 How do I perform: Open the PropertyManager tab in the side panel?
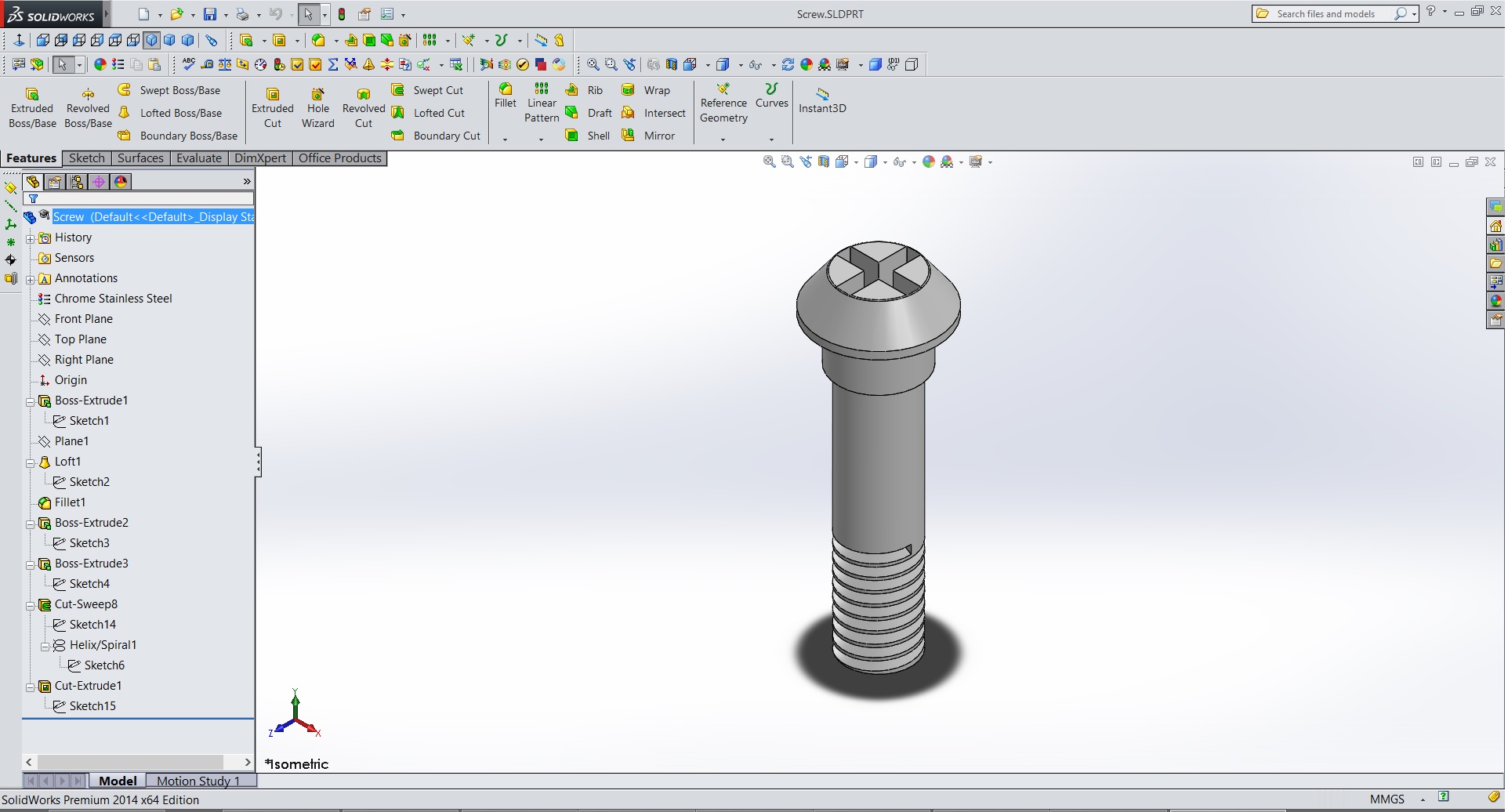click(54, 182)
